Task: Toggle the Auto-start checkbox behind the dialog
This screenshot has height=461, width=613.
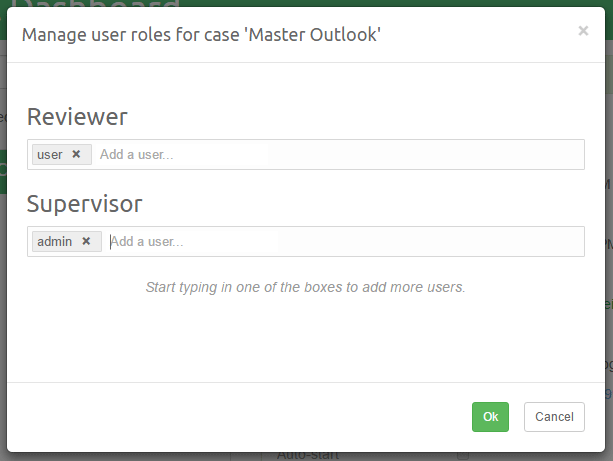Action: [461, 456]
